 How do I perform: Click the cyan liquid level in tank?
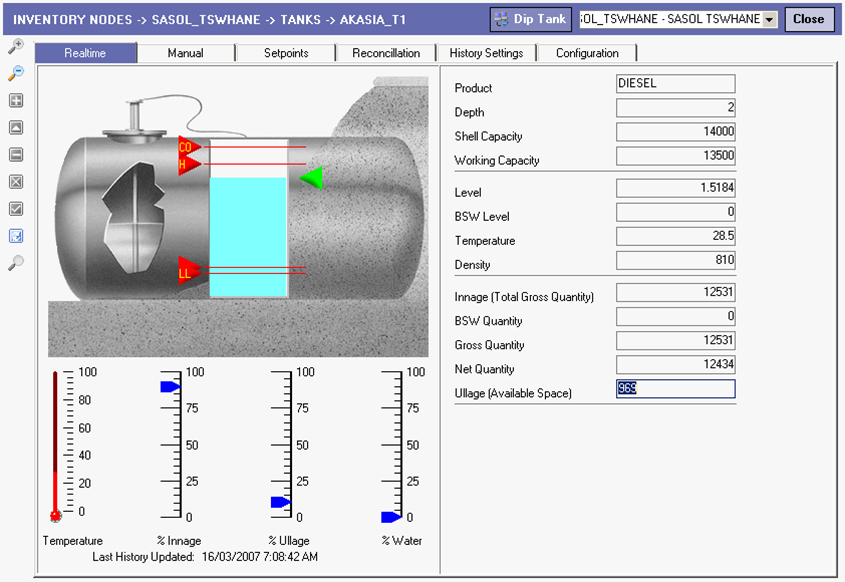[248, 237]
